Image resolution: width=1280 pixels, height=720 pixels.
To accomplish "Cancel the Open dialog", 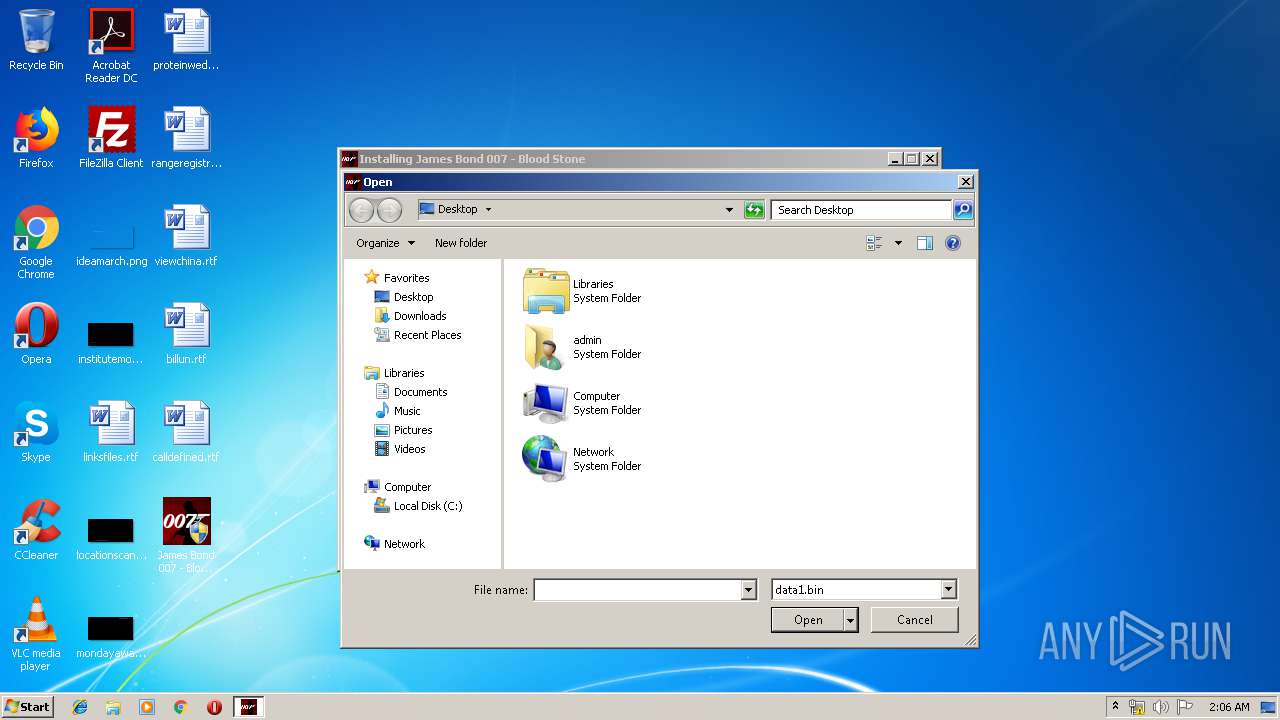I will [915, 620].
